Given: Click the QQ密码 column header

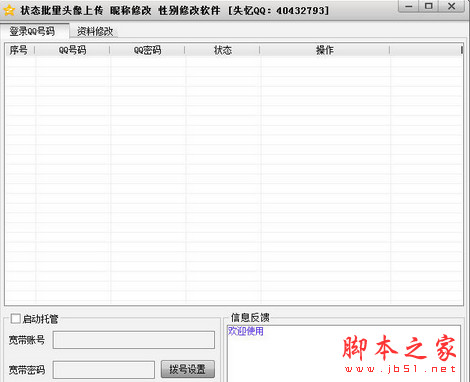Looking at the screenshot, I should coord(147,50).
